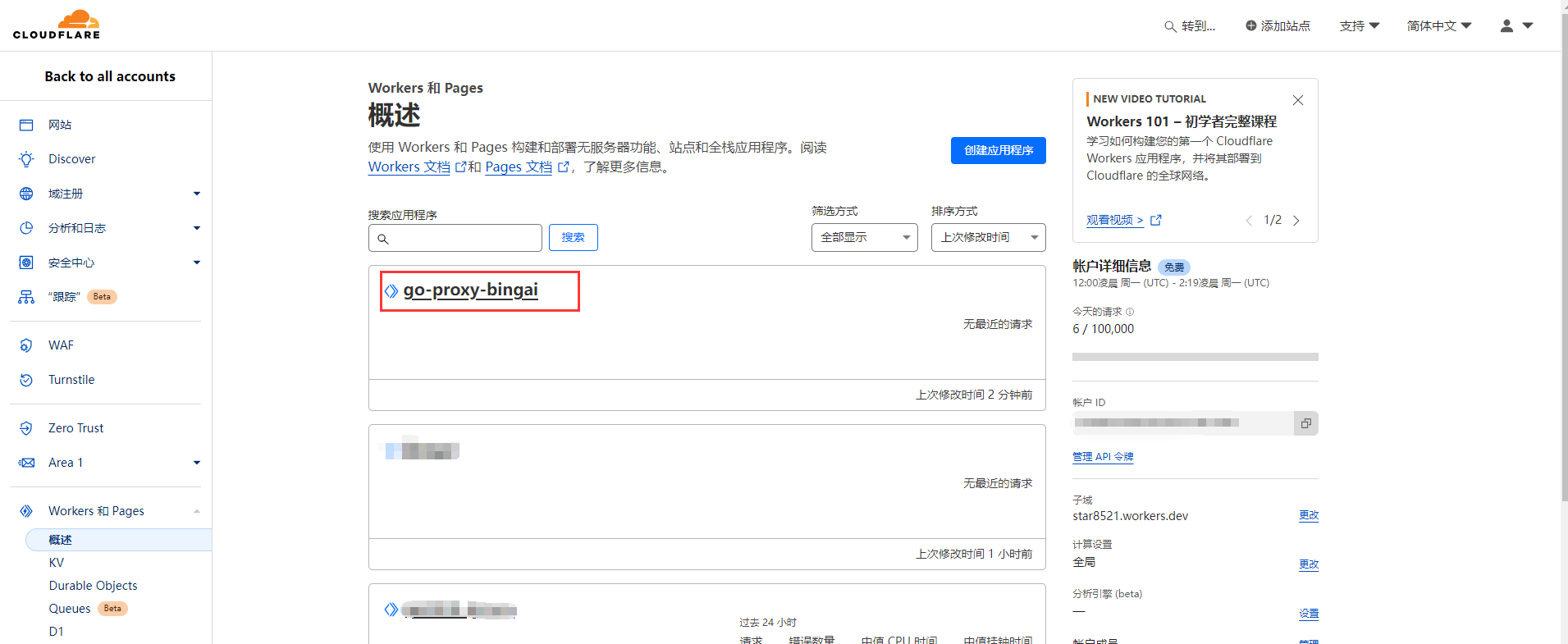Go to next tutorial card arrow
This screenshot has width=1568, height=644.
(1296, 221)
